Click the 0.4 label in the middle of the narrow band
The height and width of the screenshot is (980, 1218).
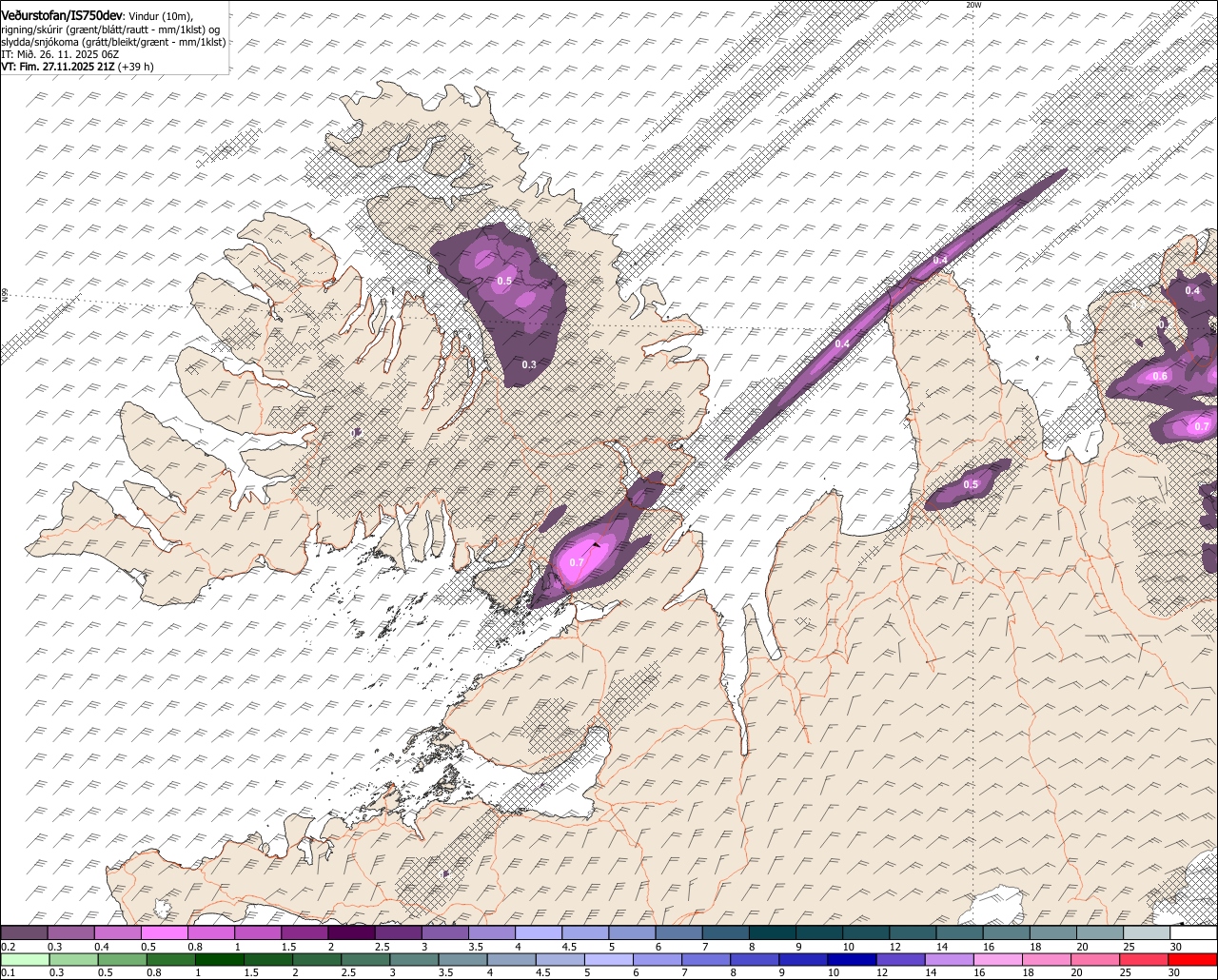pyautogui.click(x=842, y=343)
